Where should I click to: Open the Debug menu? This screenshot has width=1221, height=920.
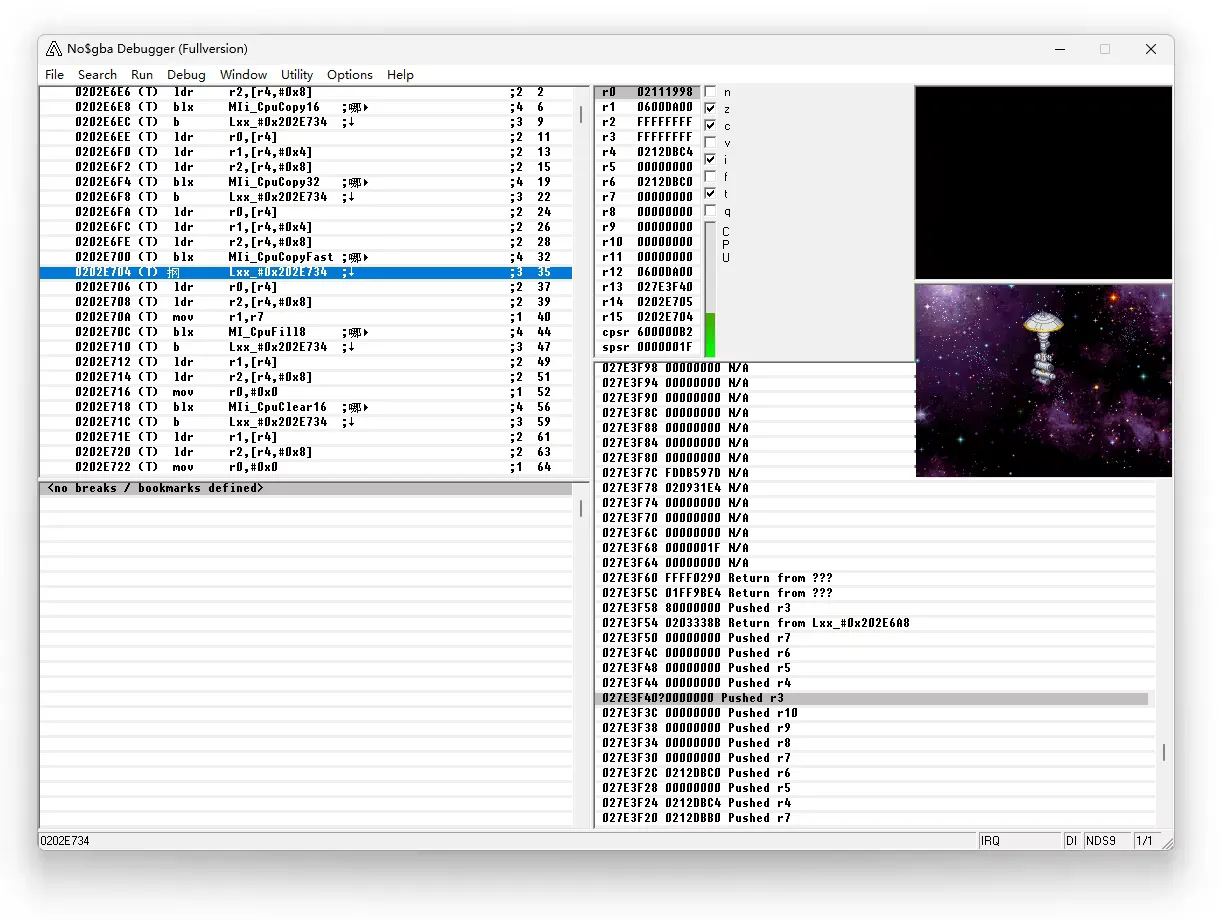click(186, 75)
